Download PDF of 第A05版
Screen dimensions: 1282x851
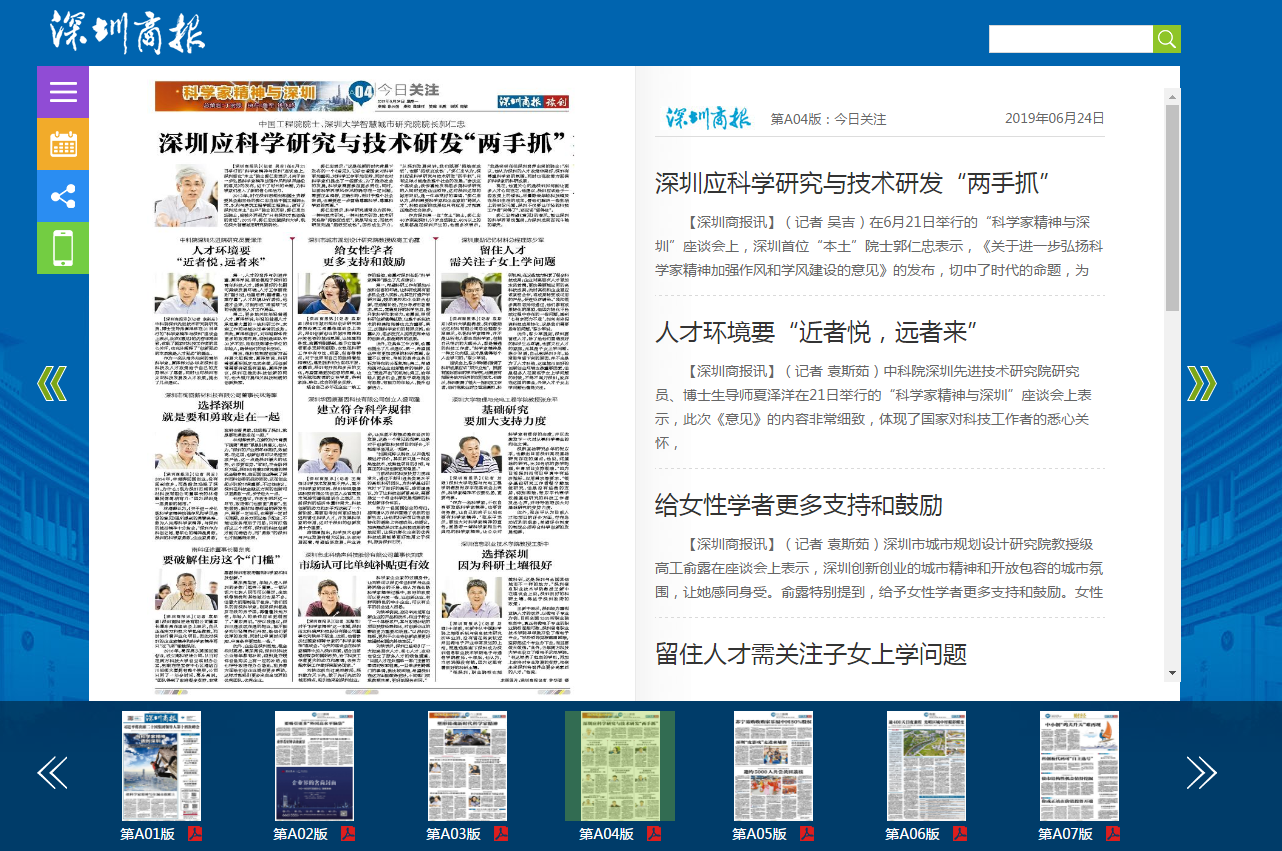click(x=807, y=834)
